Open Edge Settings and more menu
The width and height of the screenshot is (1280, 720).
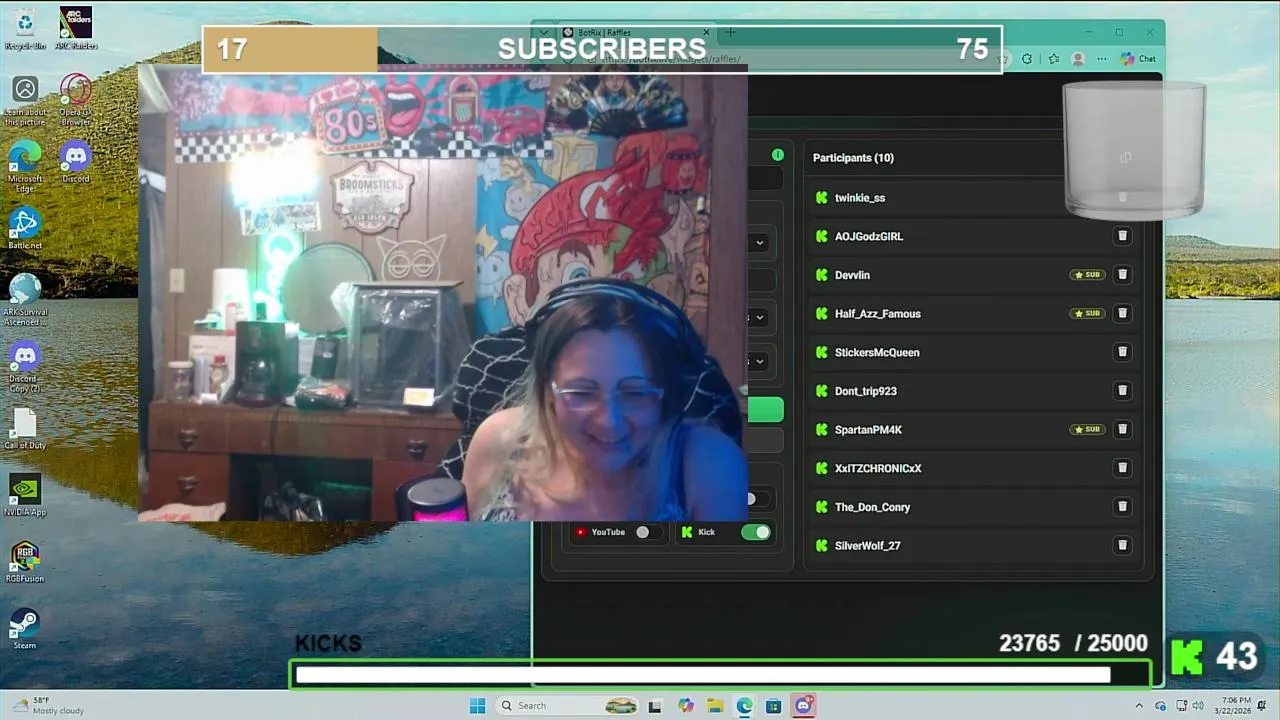(x=1102, y=59)
